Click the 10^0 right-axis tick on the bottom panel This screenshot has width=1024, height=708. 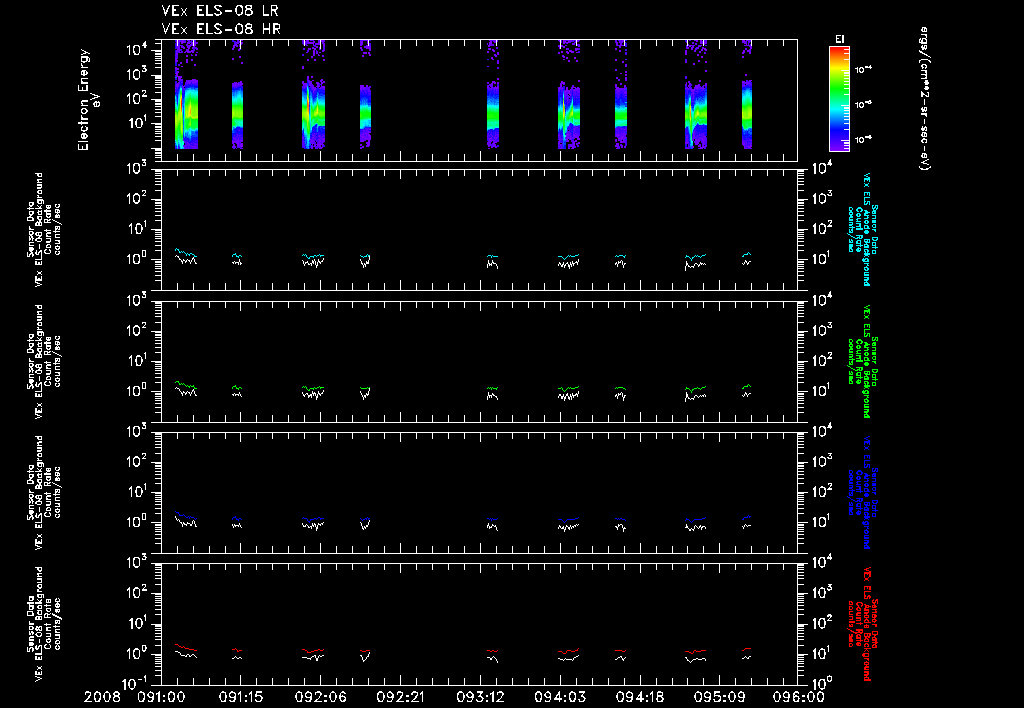(x=820, y=684)
